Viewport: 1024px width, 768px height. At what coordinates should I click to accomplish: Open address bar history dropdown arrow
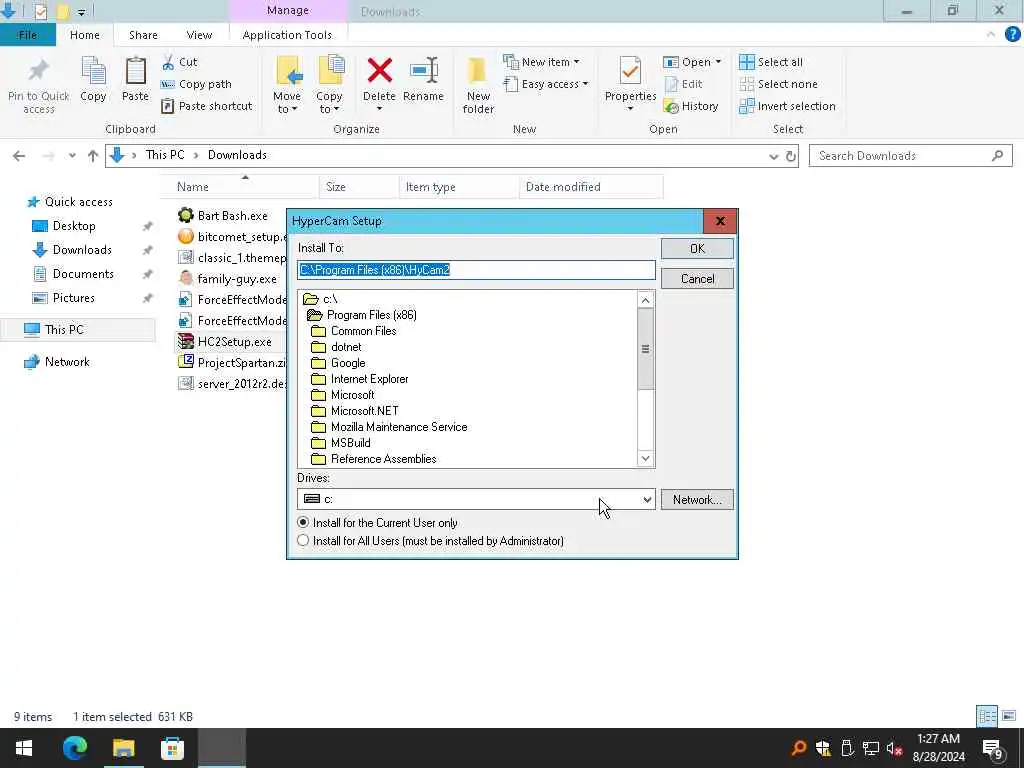tap(774, 156)
